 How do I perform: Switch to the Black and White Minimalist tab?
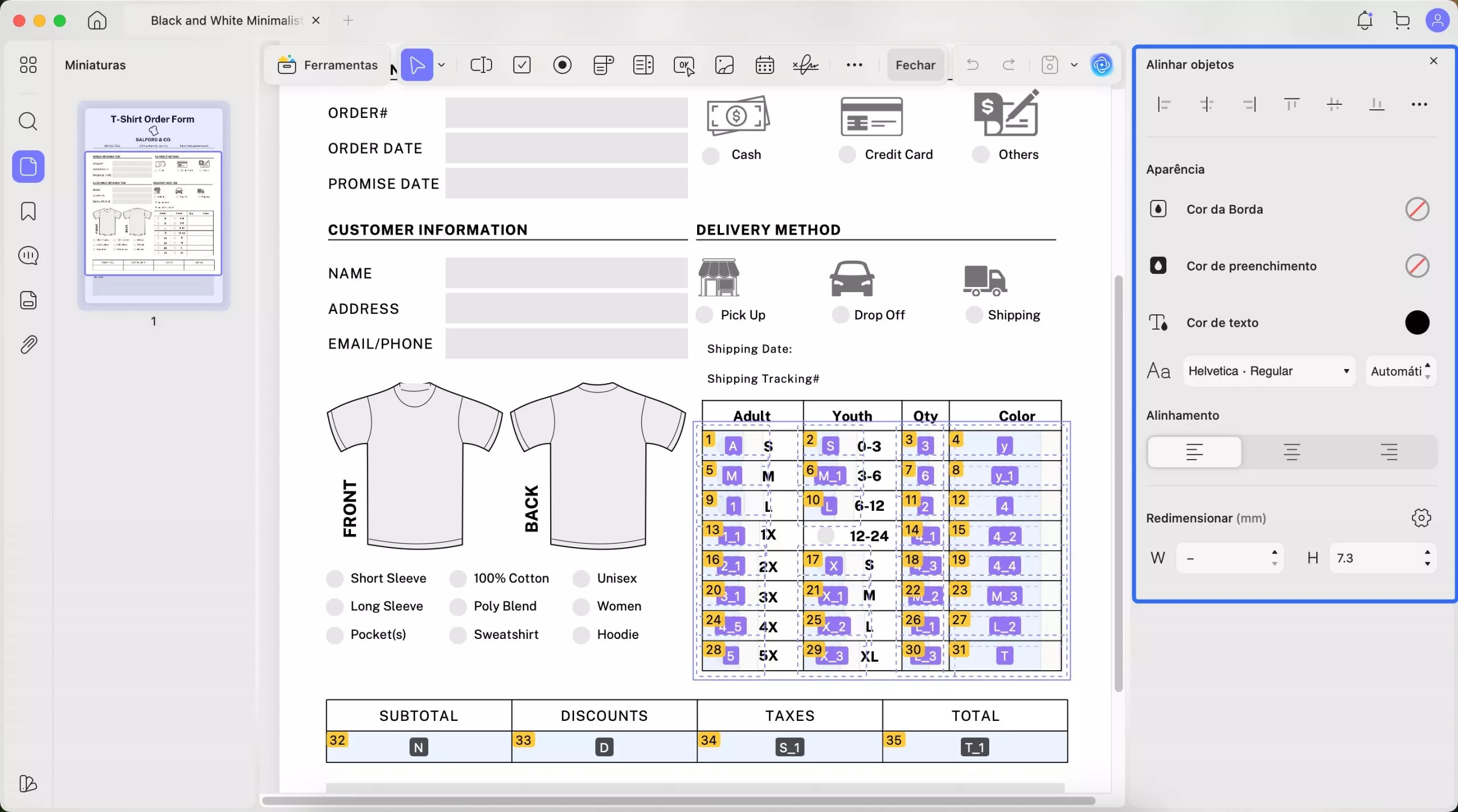[225, 20]
